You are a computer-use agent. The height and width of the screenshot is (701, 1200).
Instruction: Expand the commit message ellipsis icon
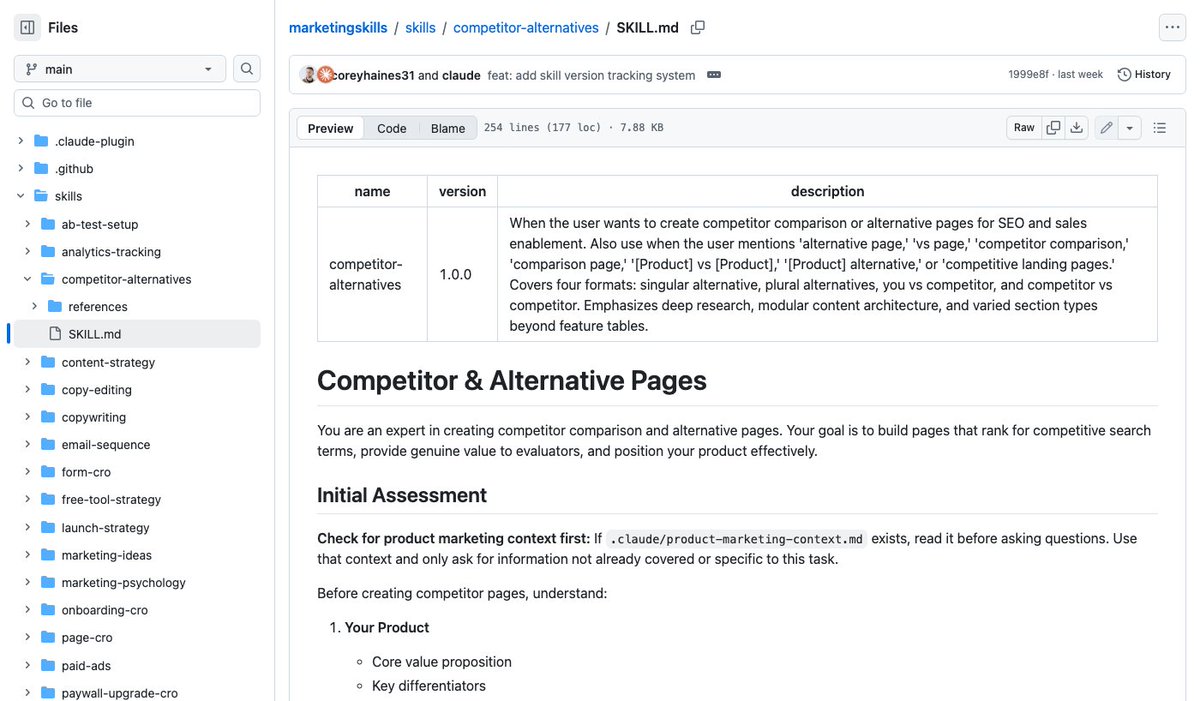714,75
